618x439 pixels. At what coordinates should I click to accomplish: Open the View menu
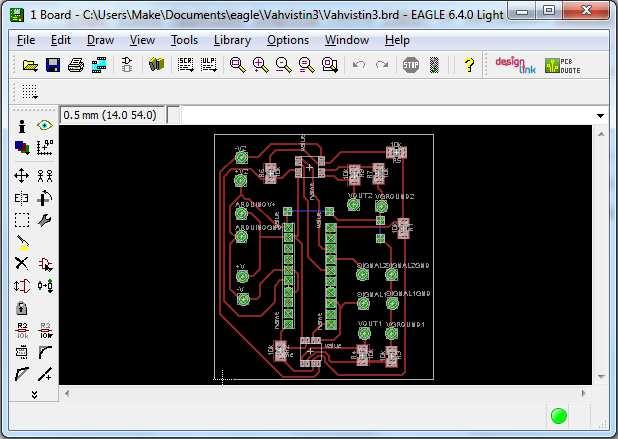pyautogui.click(x=142, y=40)
